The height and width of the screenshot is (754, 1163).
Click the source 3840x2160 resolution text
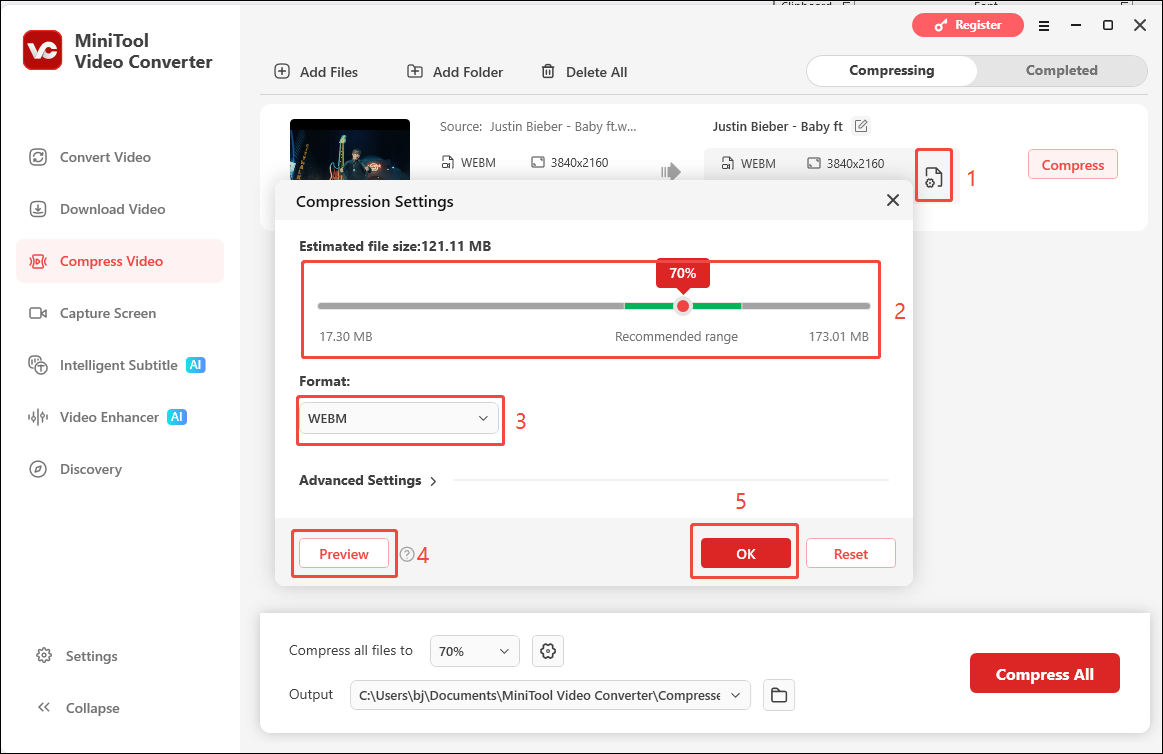click(x=579, y=162)
